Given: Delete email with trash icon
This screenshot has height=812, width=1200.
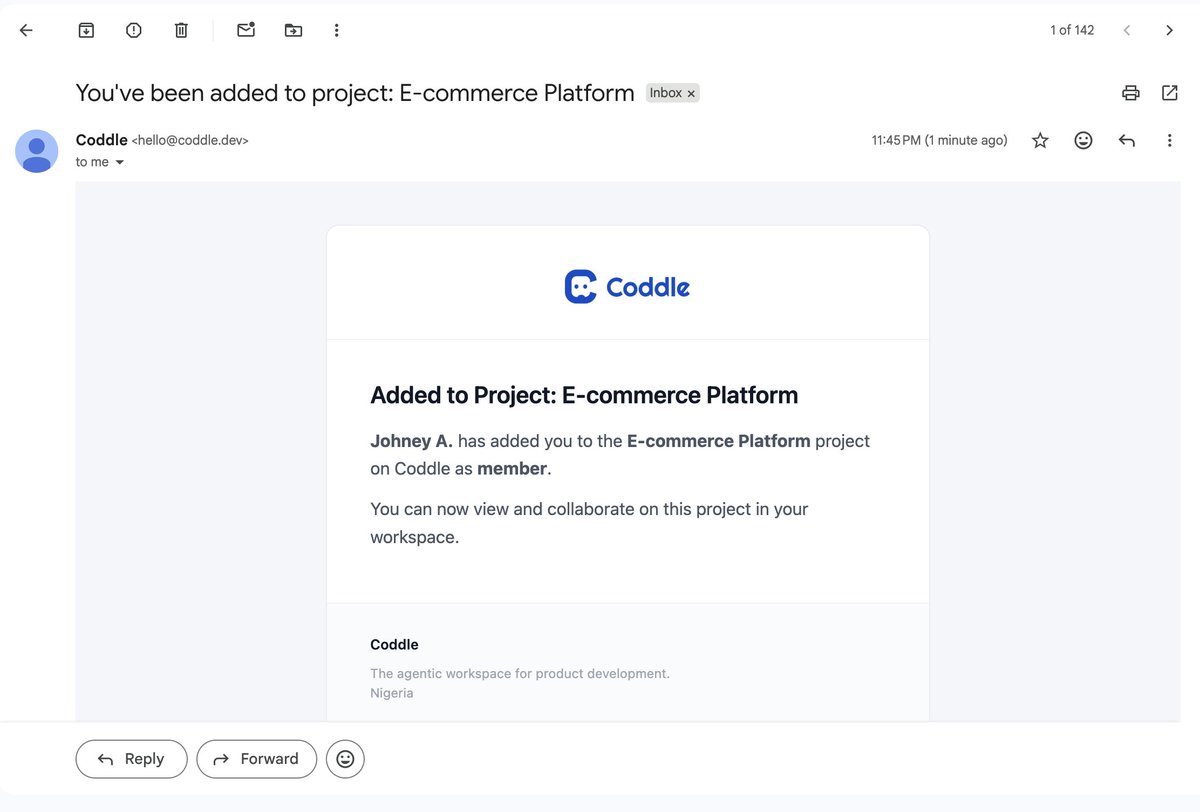Looking at the screenshot, I should pos(181,30).
